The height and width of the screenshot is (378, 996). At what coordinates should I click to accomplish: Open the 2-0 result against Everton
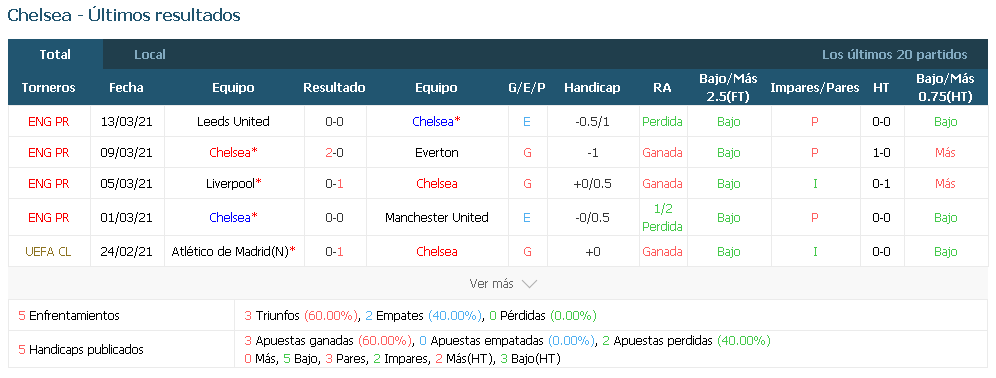tap(334, 152)
